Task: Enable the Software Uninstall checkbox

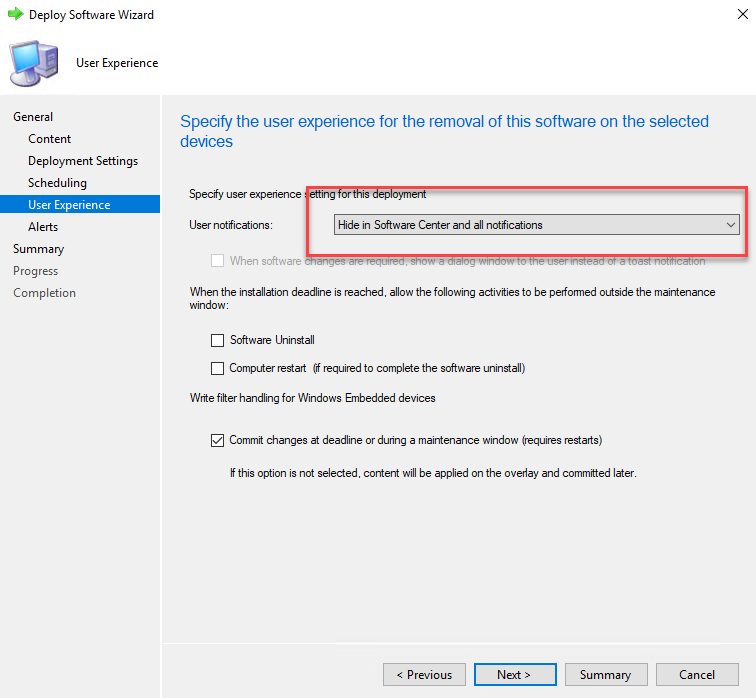Action: [x=217, y=340]
